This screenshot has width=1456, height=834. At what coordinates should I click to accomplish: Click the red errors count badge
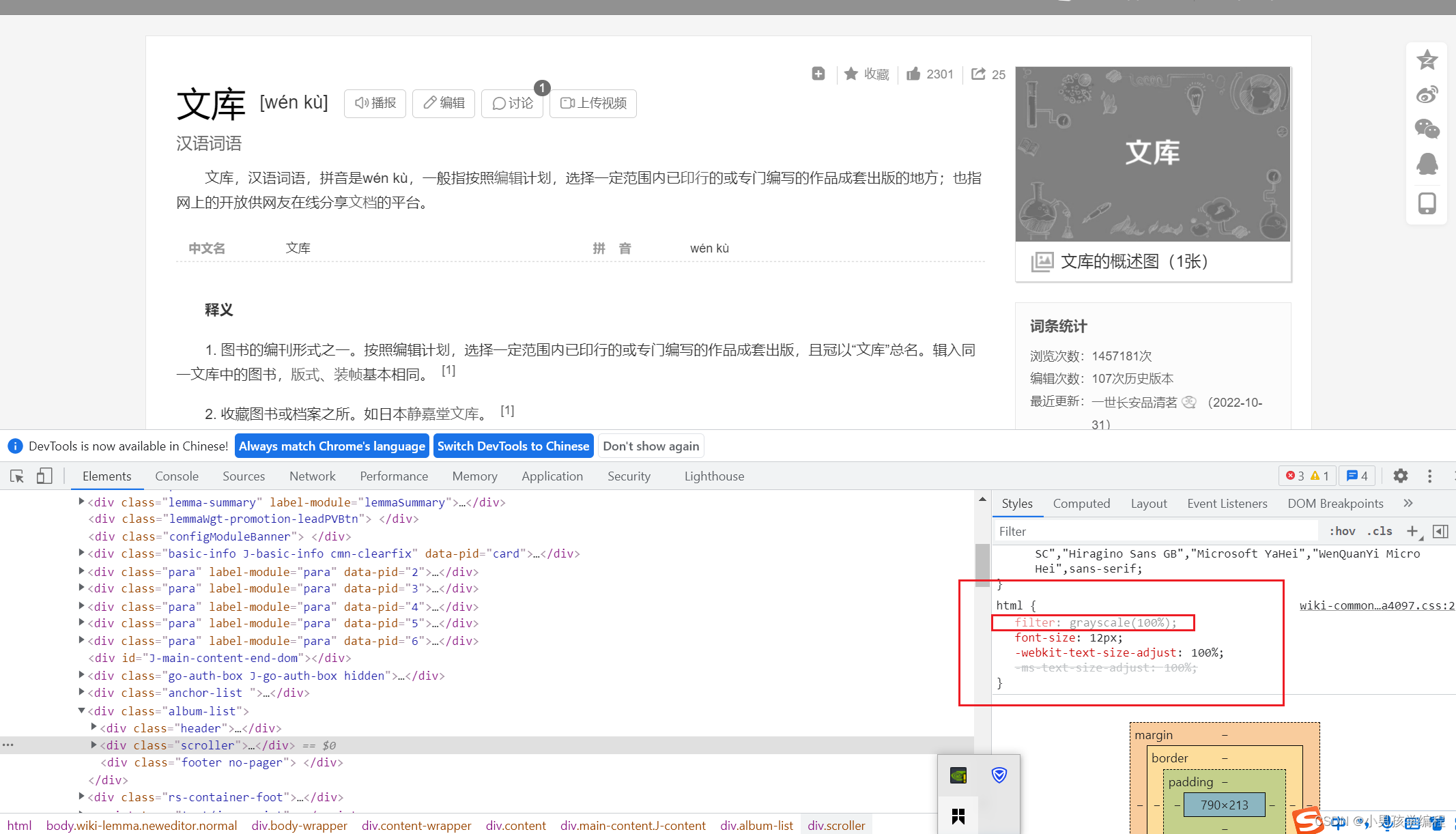[1295, 476]
